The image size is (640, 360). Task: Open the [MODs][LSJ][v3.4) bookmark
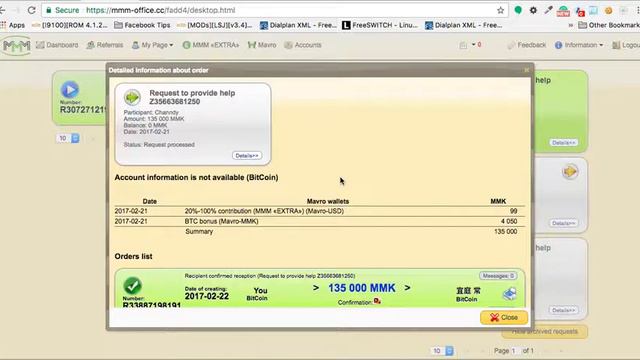tap(215, 25)
